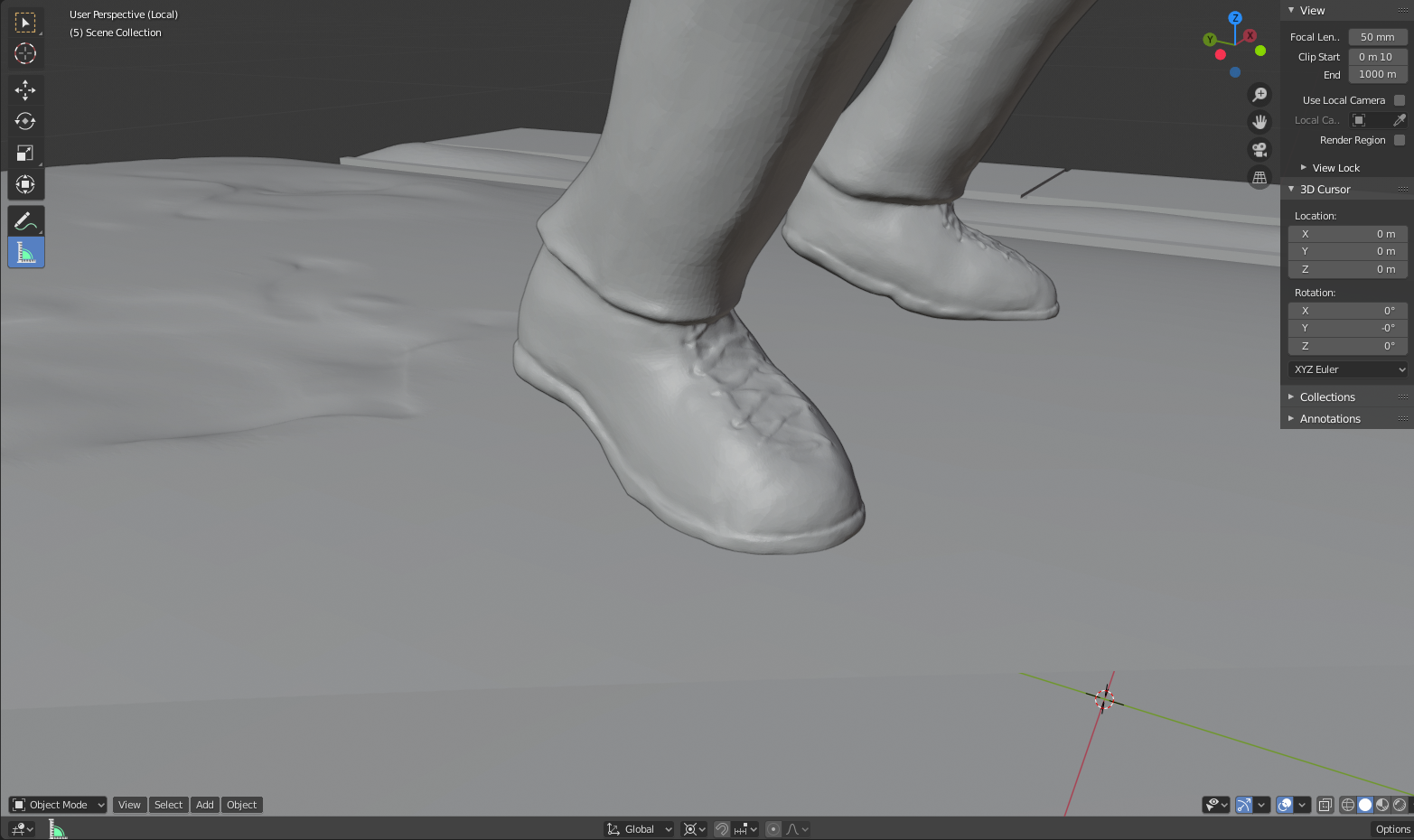Open the View menu

129,805
